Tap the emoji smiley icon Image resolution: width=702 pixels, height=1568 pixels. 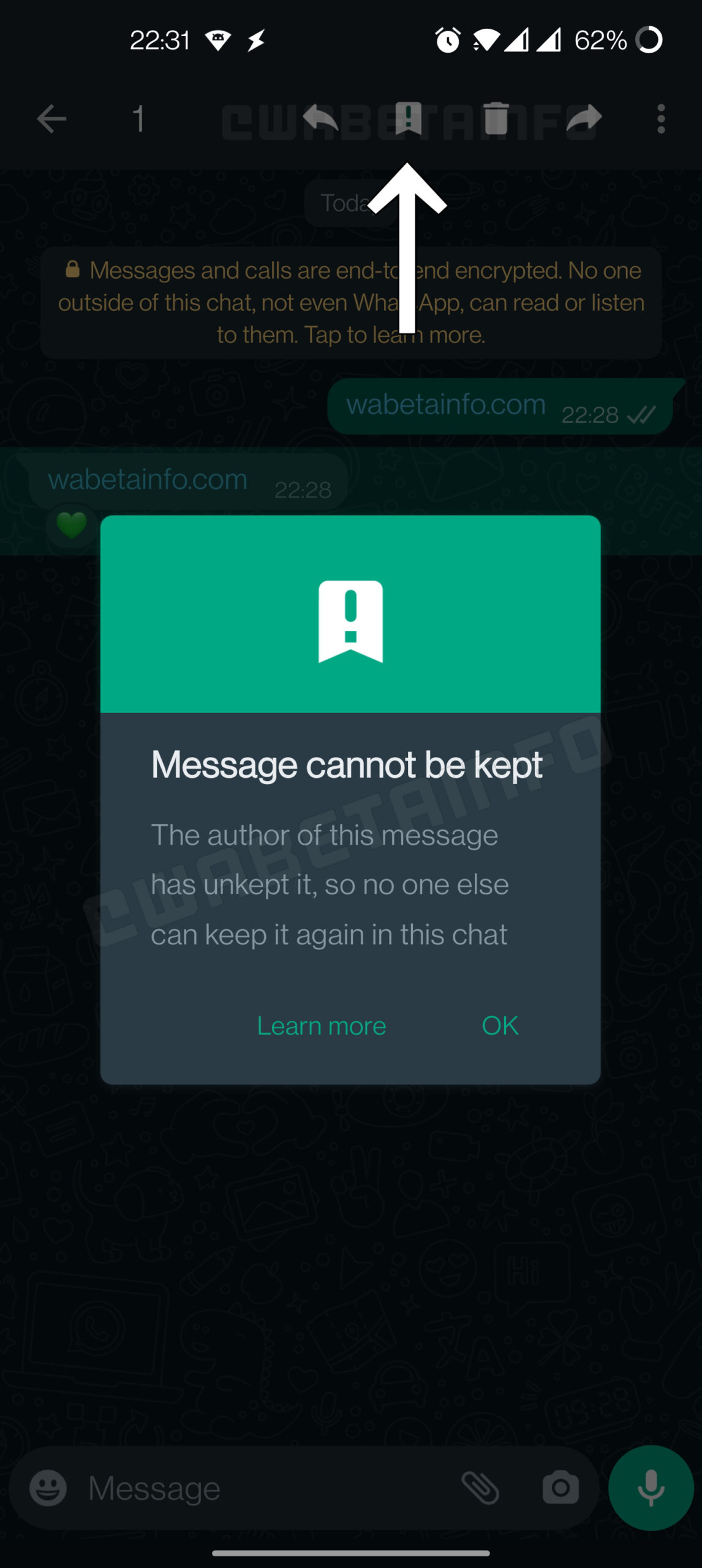[x=48, y=1488]
